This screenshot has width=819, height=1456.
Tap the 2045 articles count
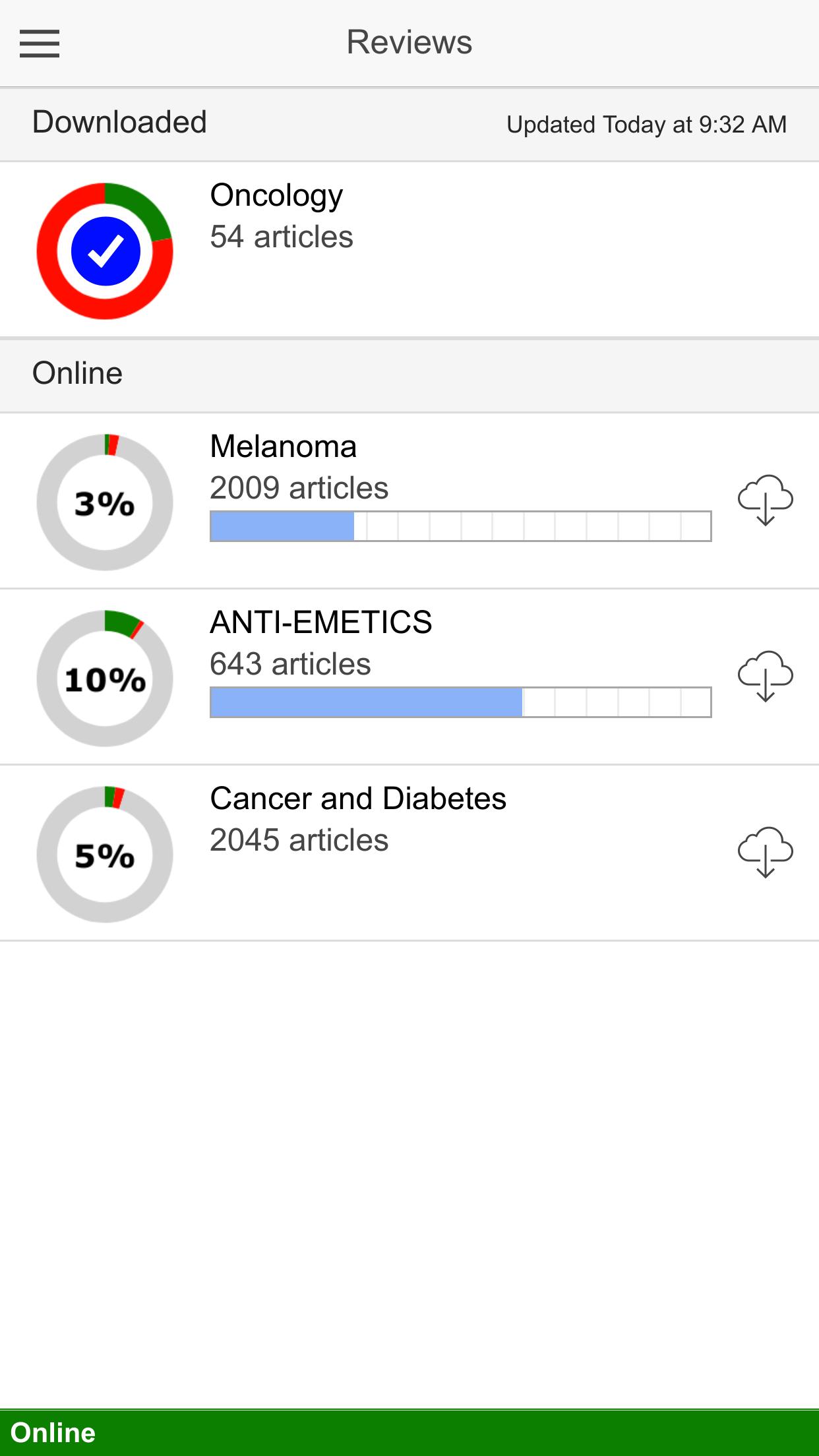(x=299, y=840)
